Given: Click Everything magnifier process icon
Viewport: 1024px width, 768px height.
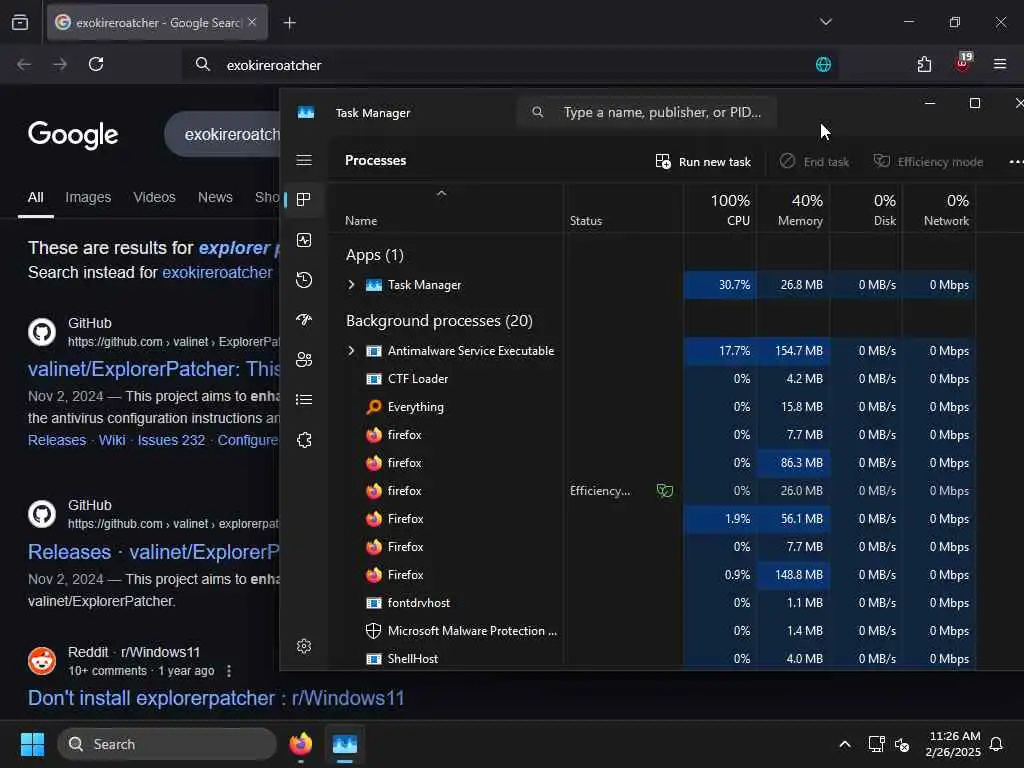Looking at the screenshot, I should 374,407.
